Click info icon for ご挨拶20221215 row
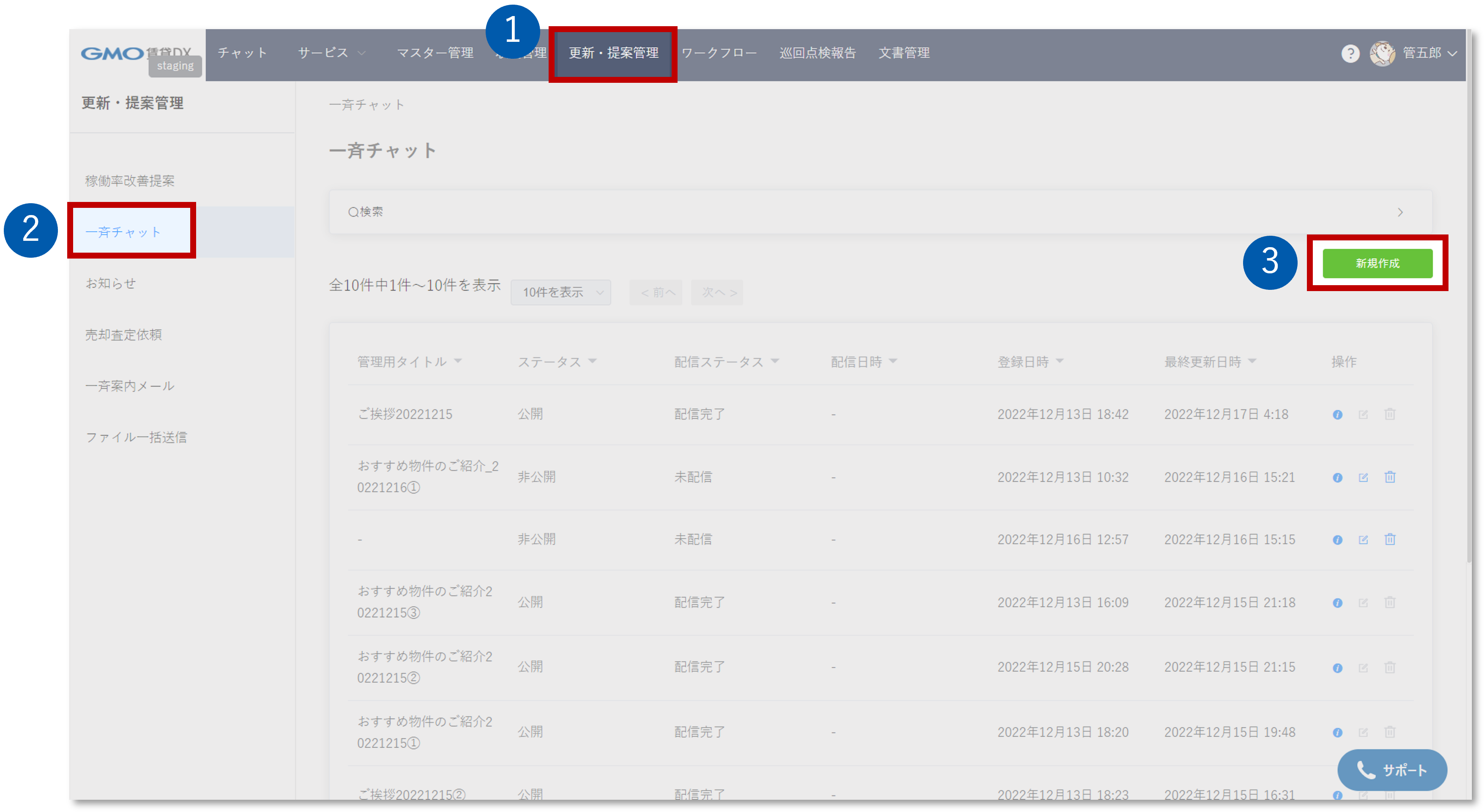 (1337, 414)
